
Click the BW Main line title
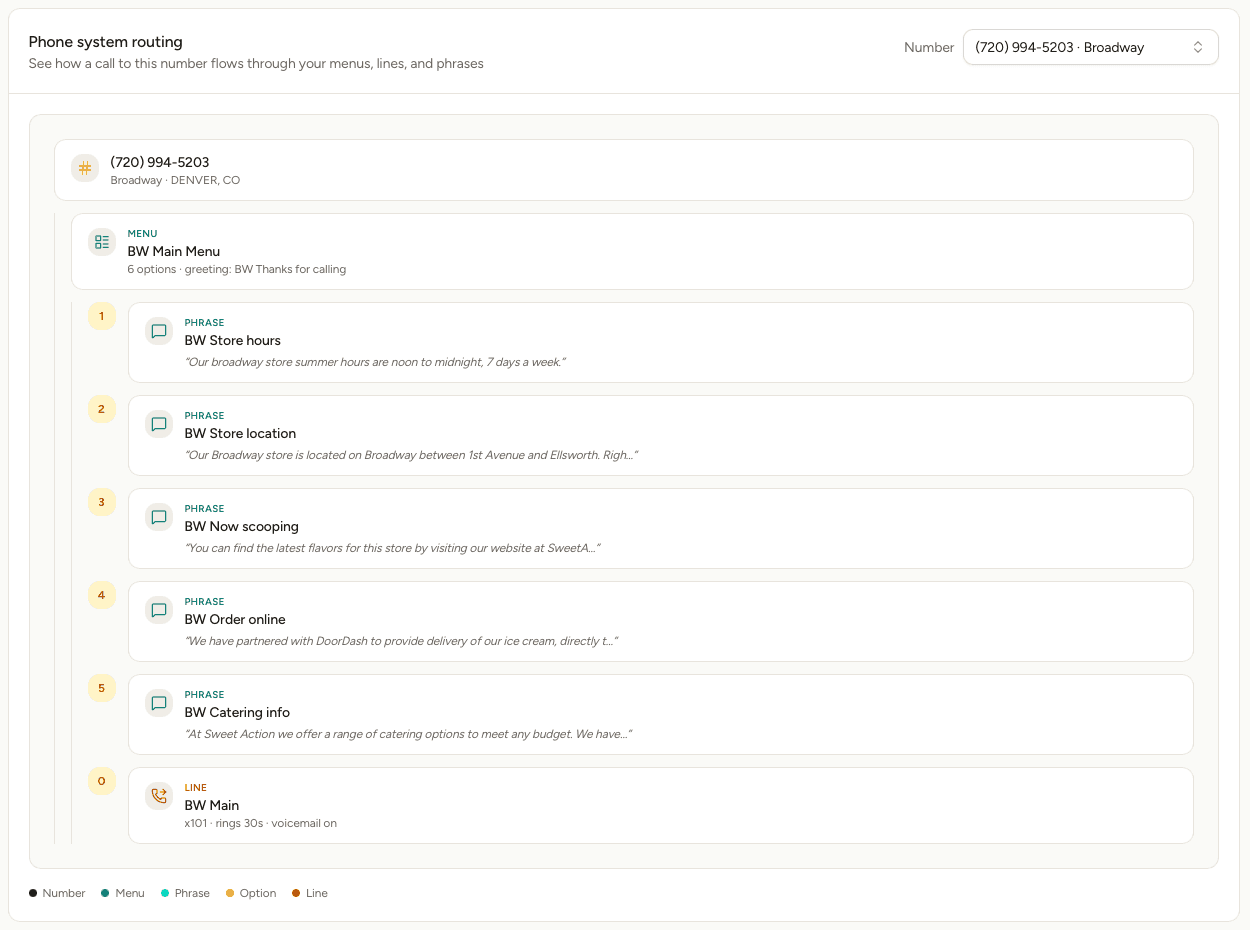tap(212, 805)
